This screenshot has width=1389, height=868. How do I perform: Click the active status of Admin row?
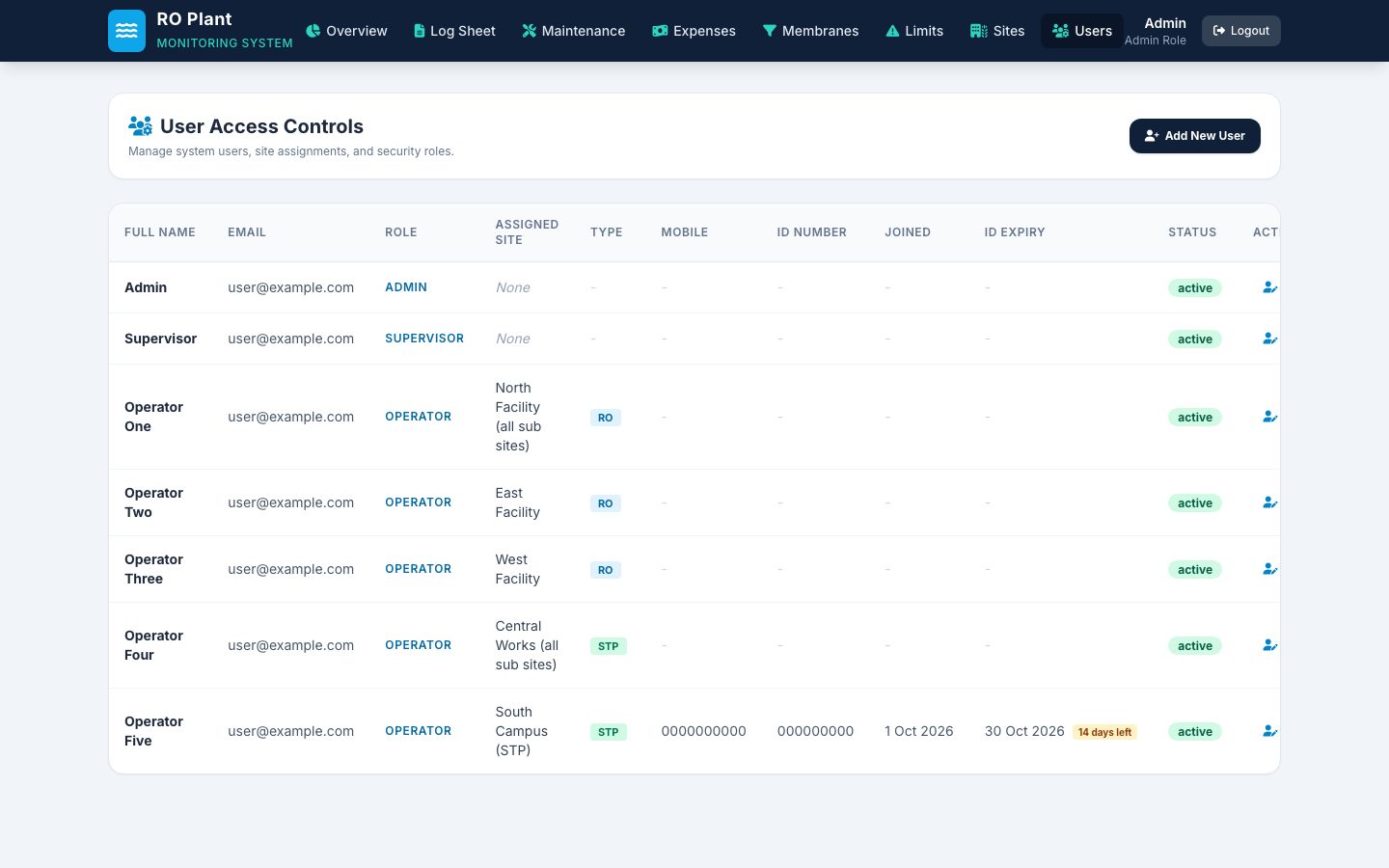click(x=1195, y=288)
